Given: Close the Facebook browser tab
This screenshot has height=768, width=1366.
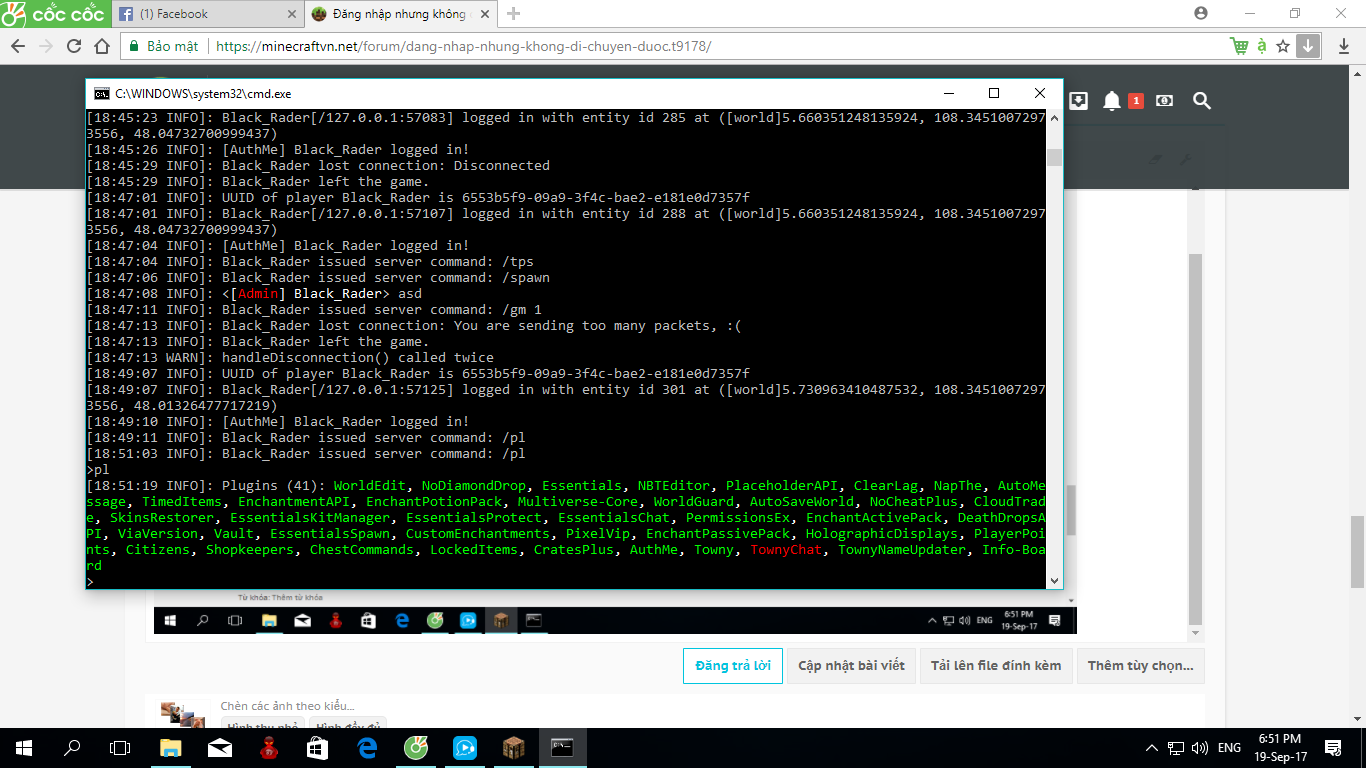Looking at the screenshot, I should pyautogui.click(x=290, y=14).
